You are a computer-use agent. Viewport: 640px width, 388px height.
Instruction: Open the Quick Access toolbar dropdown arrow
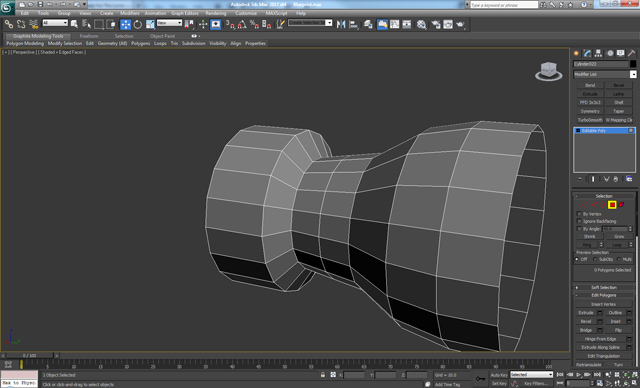[x=84, y=4]
